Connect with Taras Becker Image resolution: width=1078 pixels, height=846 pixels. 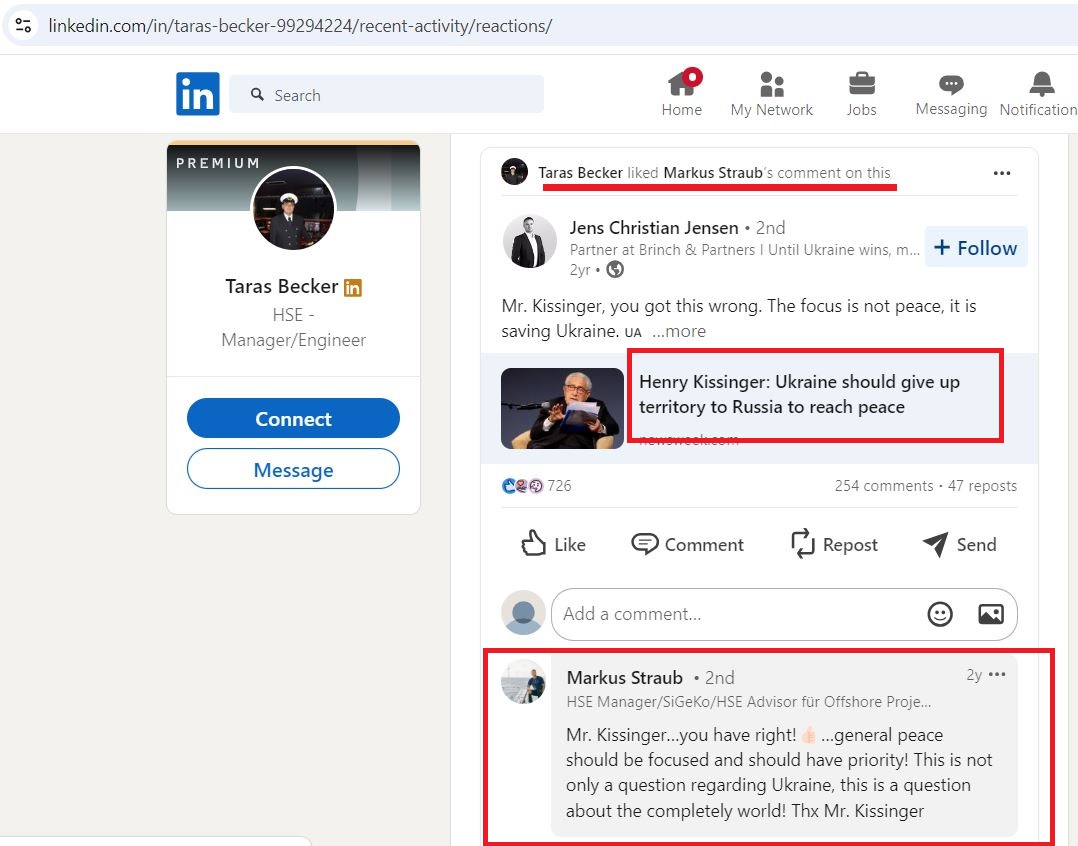[x=294, y=418]
